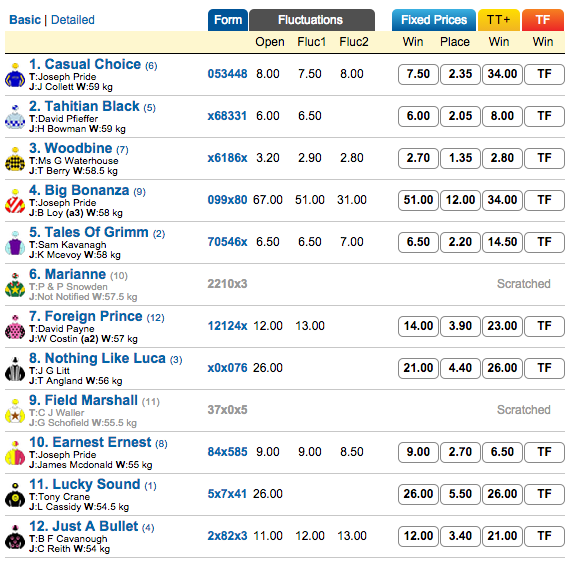Click Just A Bullet TF button
Image resolution: width=569 pixels, height=565 pixels.
(x=544, y=536)
